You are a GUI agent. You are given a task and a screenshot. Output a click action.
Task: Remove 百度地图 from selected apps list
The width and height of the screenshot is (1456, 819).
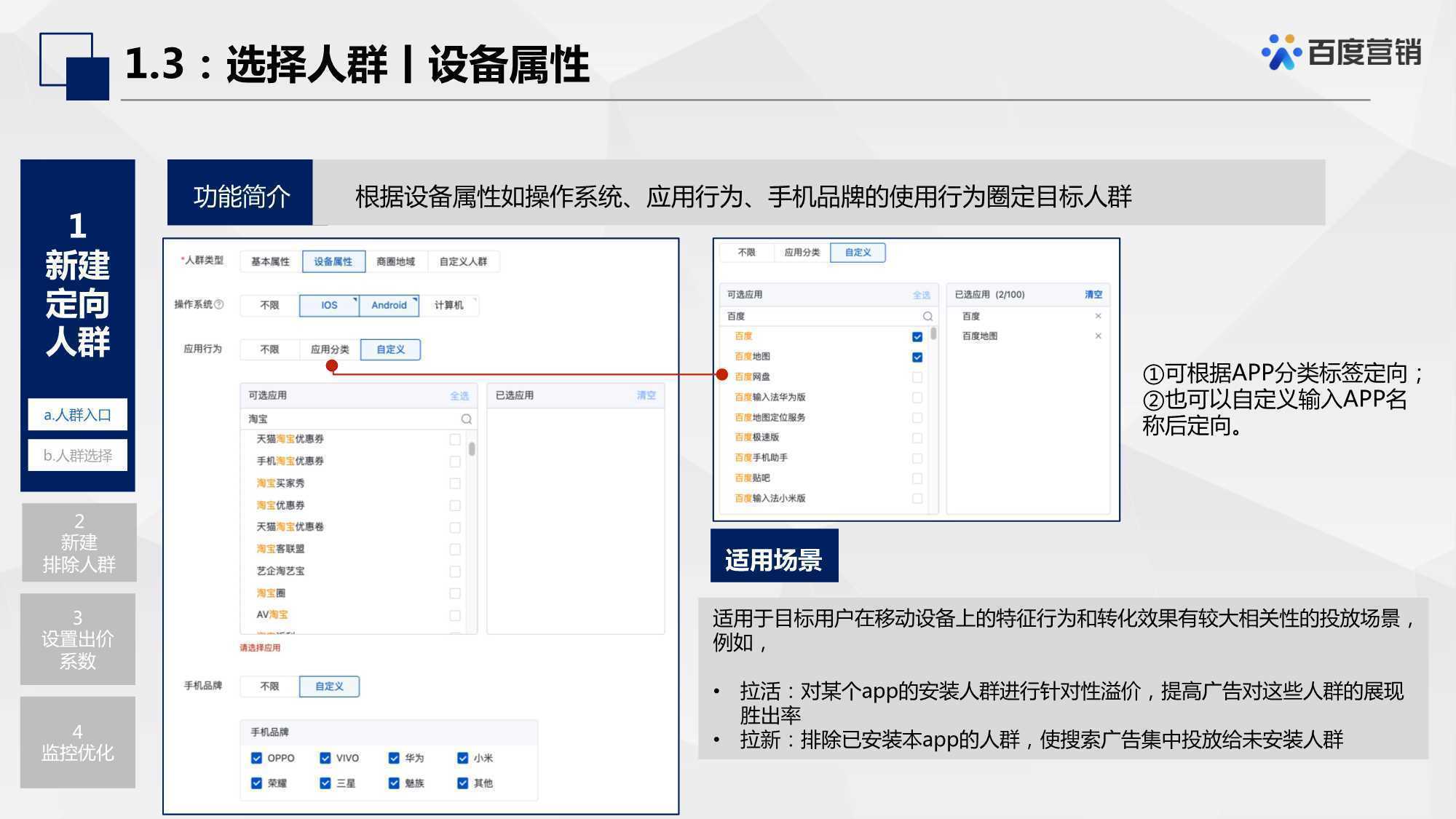(x=1098, y=336)
